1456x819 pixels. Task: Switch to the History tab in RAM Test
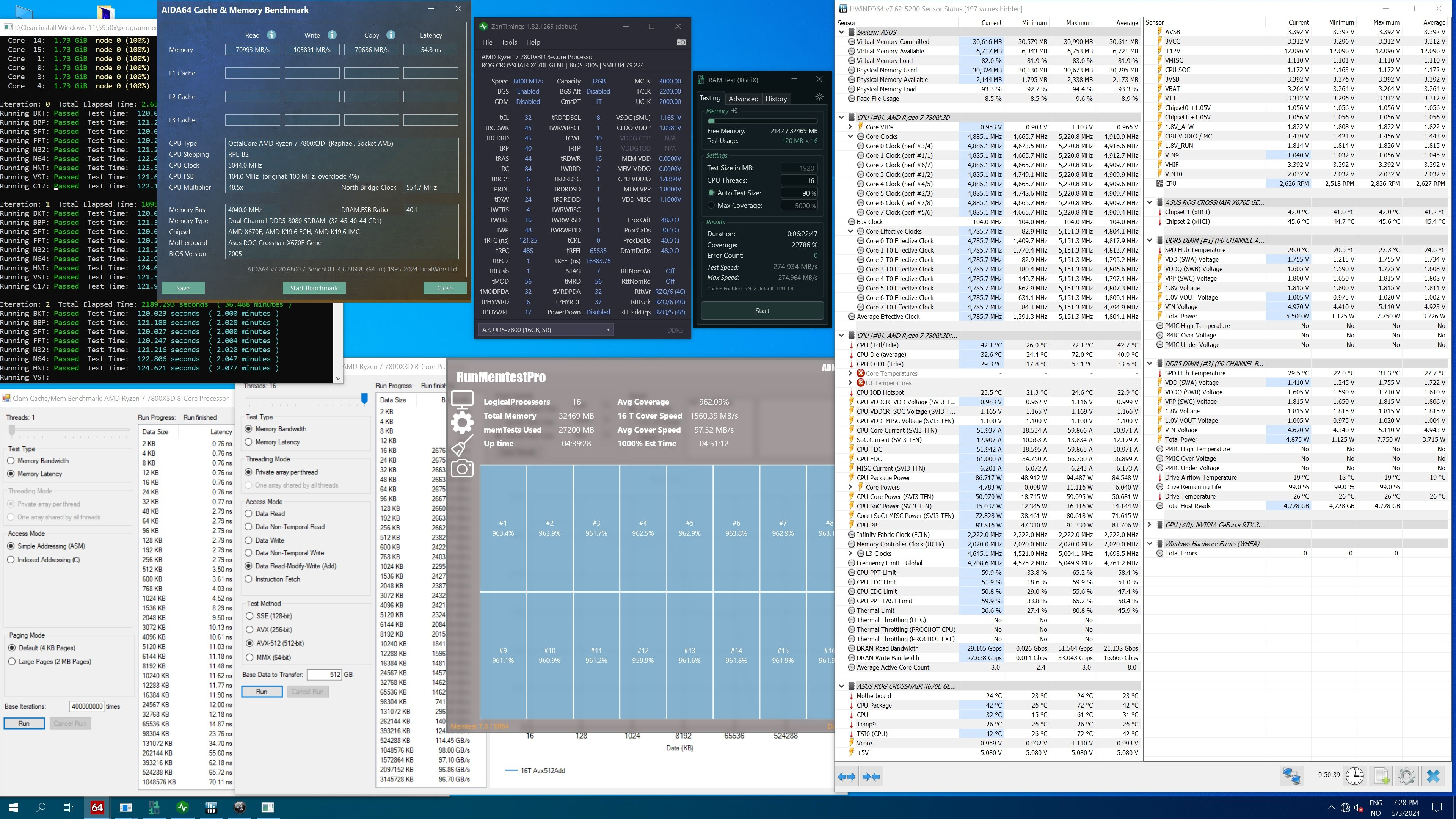pos(776,98)
